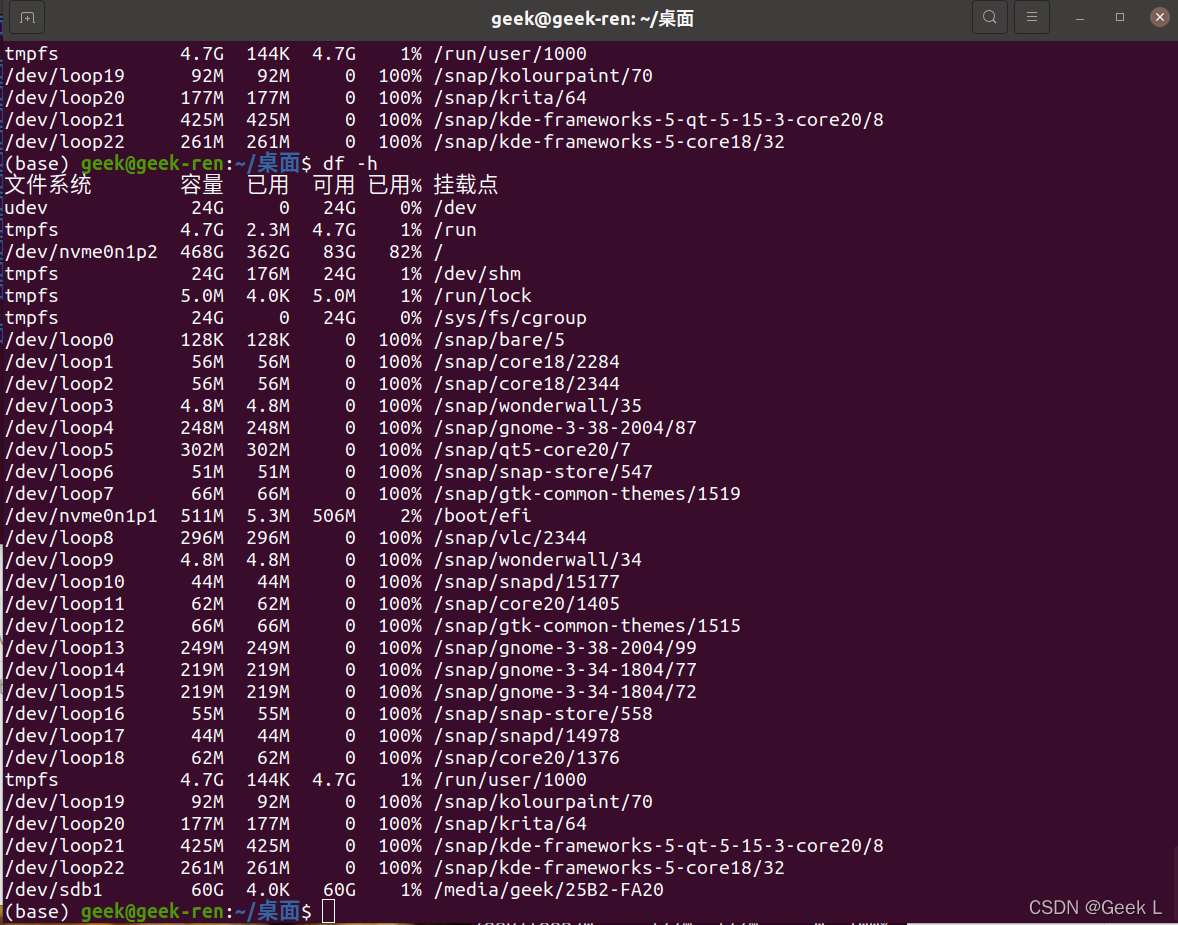Click the /dev/loop0 device name
The width and height of the screenshot is (1178, 925).
tap(59, 340)
